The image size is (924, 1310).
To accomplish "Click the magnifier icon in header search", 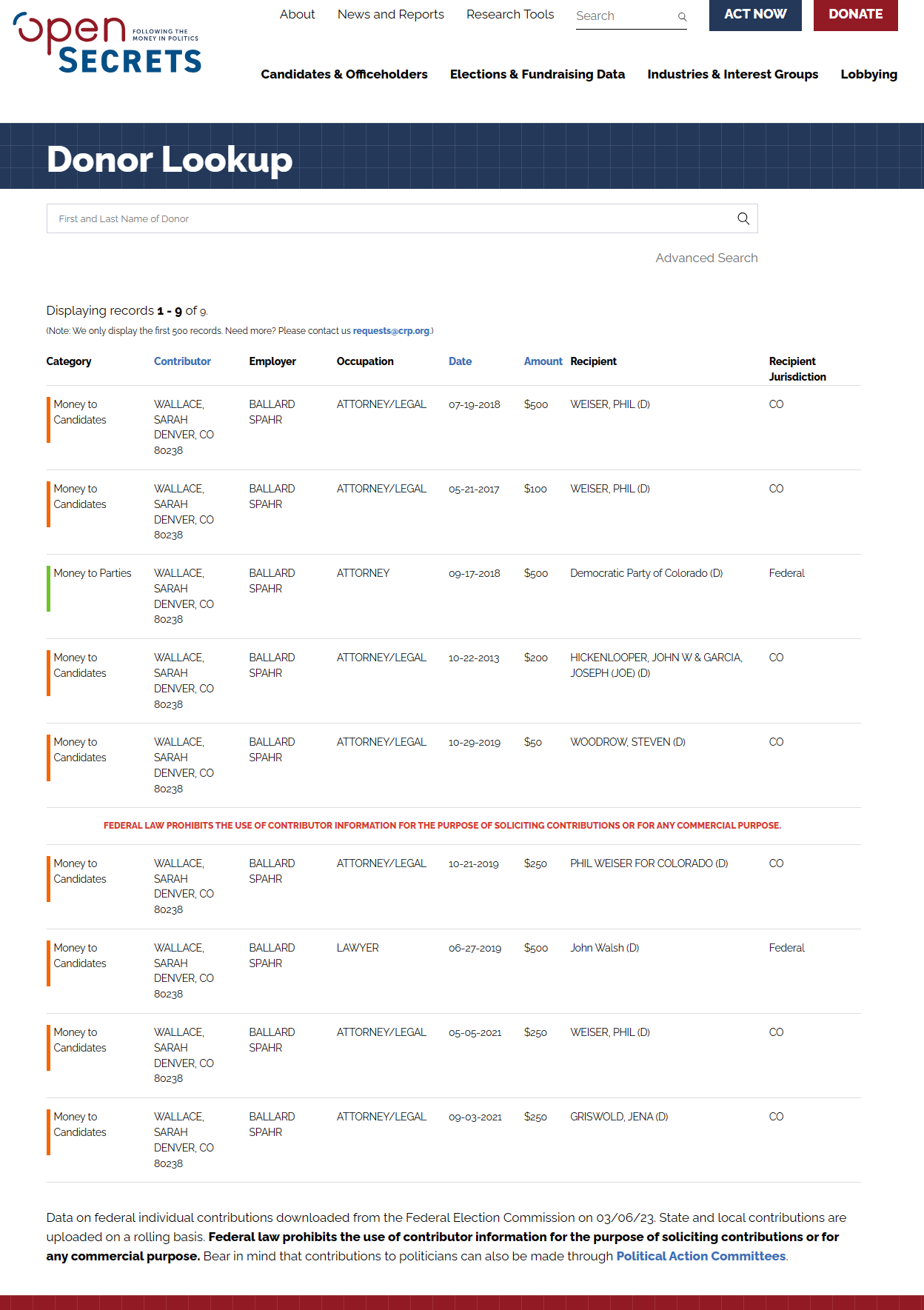I will 682,16.
